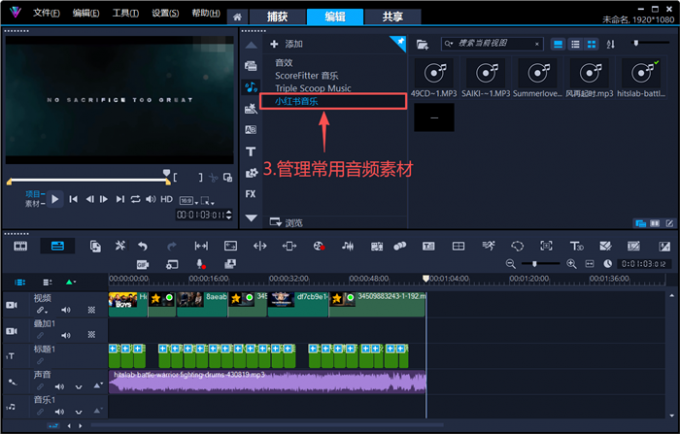
Task: Select 风再起时.mp3 audio clip
Action: pos(589,78)
